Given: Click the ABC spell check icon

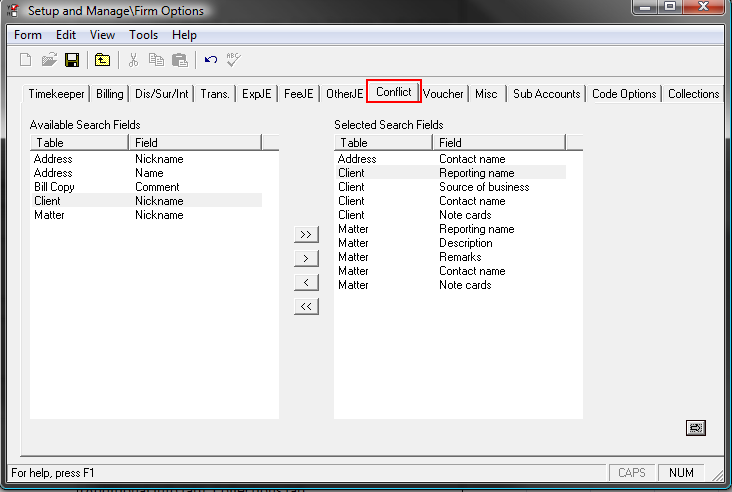Looking at the screenshot, I should click(x=233, y=60).
